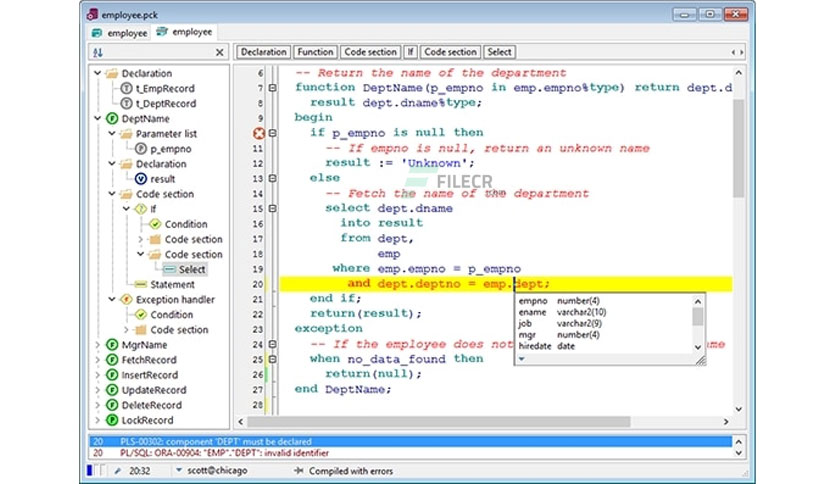Click the Select breadcrumb button

pyautogui.click(x=500, y=52)
